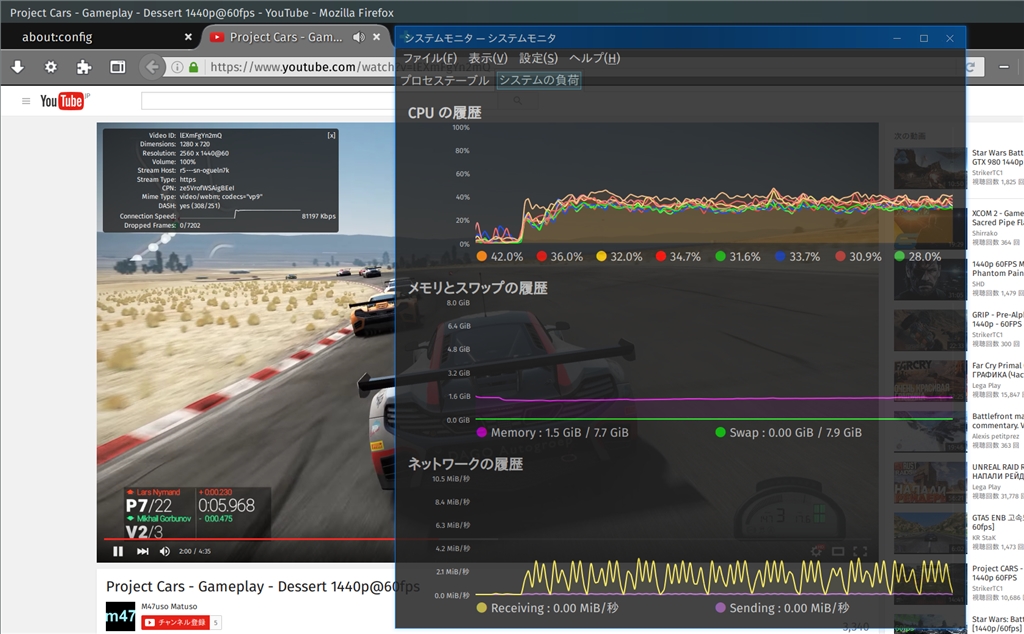Switch to プロセステーブル tab
Screen dimensions: 1024x634
(x=445, y=80)
